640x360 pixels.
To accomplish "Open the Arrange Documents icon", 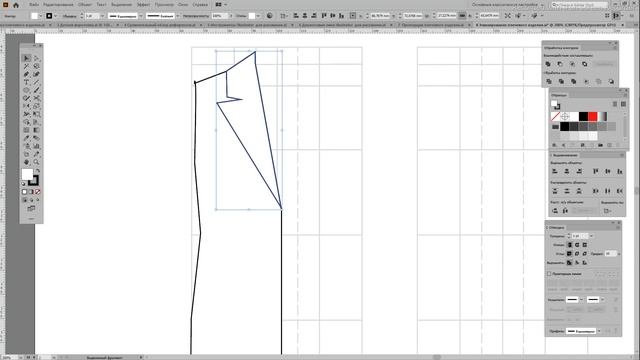I will click(x=221, y=4).
